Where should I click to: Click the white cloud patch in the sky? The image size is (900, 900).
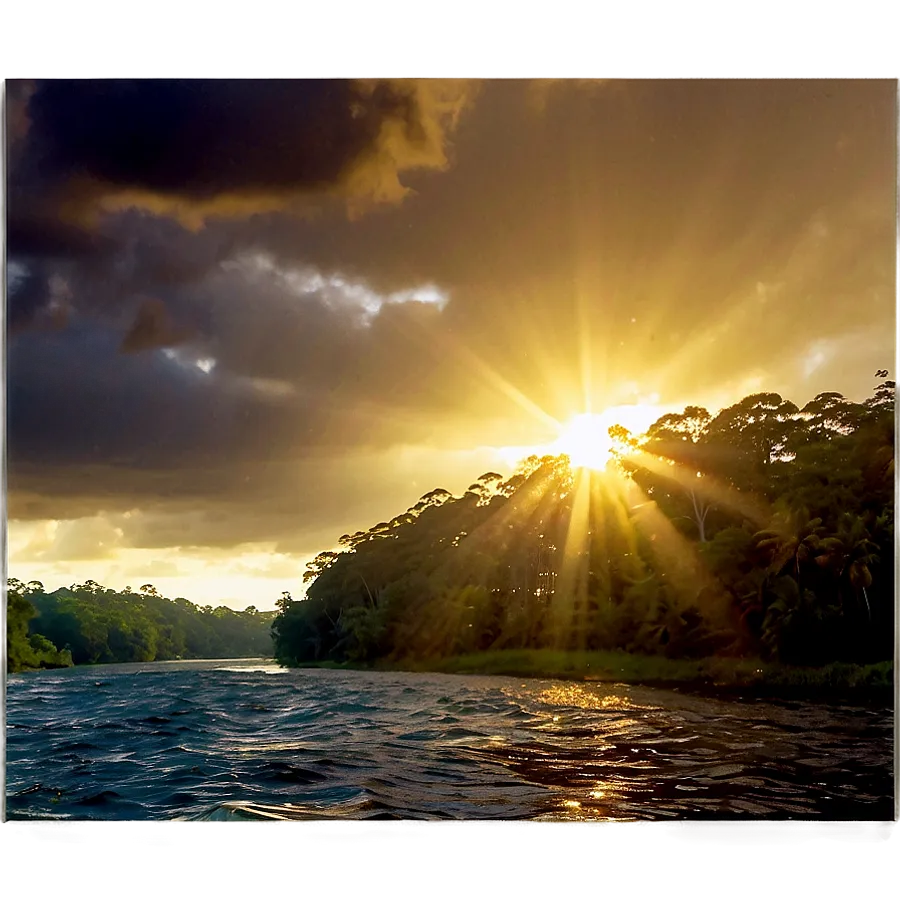point(350,290)
